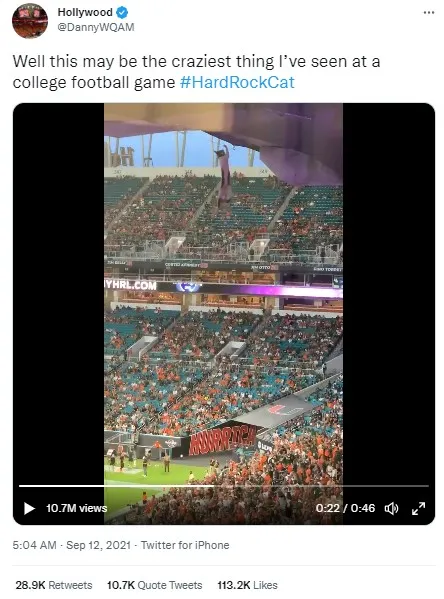Seek on the video progress bar
Screen dimensions: 444x599
point(224,486)
